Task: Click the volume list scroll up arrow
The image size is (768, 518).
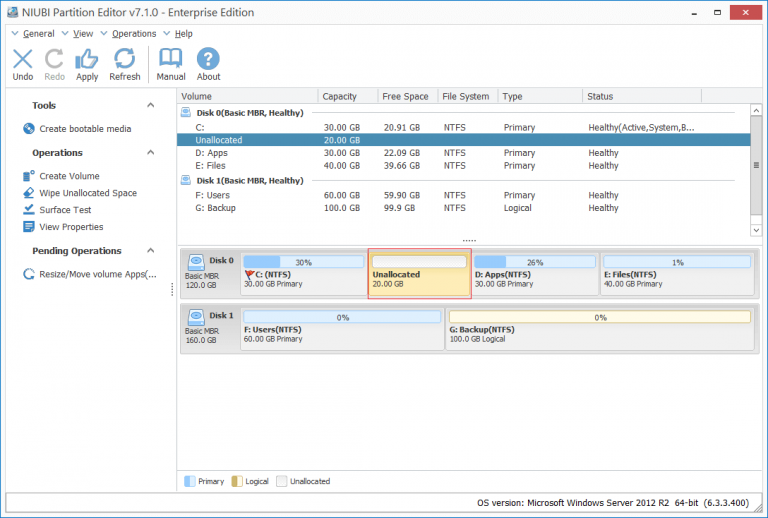Action: click(756, 110)
